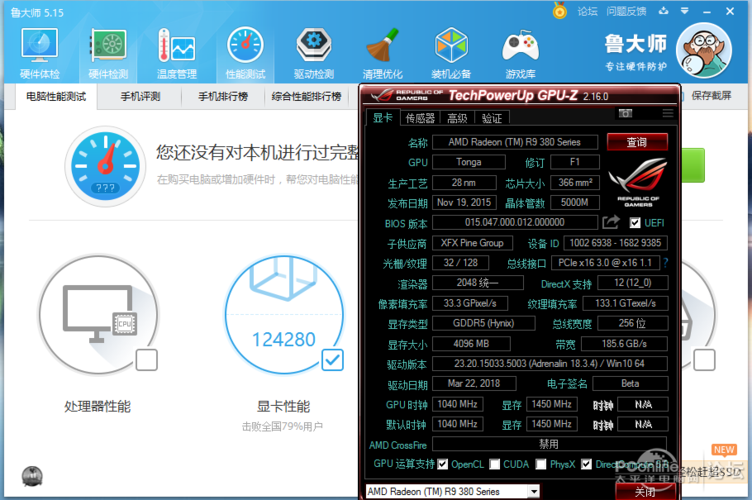
Task: Toggle partially hidden checkbox at right edge
Action: pyautogui.click(x=704, y=360)
